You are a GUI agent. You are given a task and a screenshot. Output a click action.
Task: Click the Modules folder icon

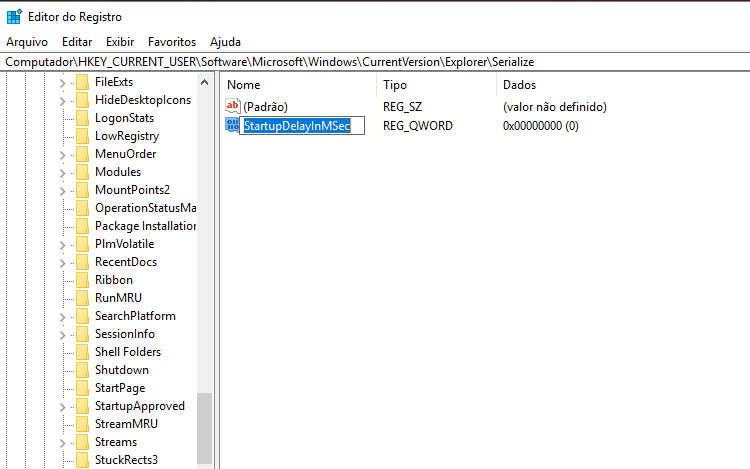tap(82, 172)
